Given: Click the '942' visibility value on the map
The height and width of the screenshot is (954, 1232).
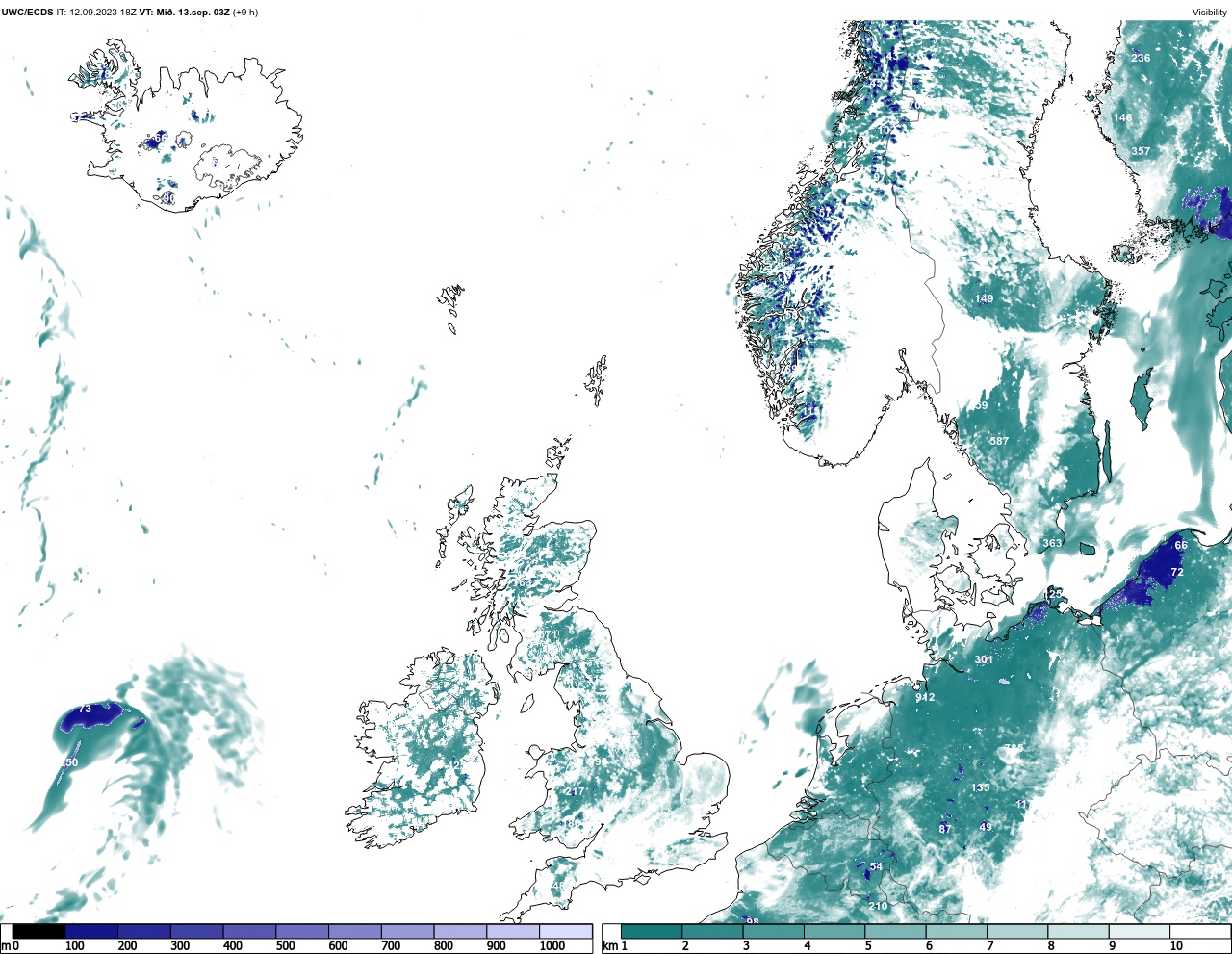Looking at the screenshot, I should (x=925, y=697).
